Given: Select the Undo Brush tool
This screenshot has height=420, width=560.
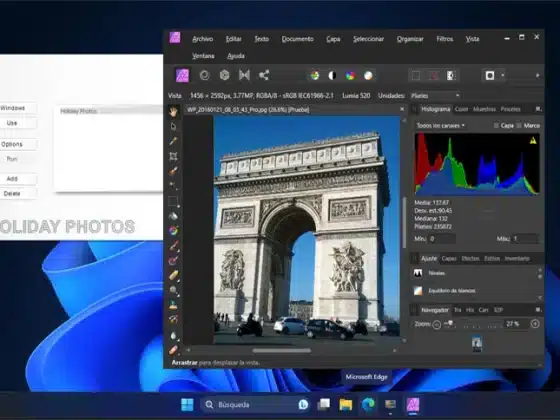Looking at the screenshot, I should click(x=173, y=320).
